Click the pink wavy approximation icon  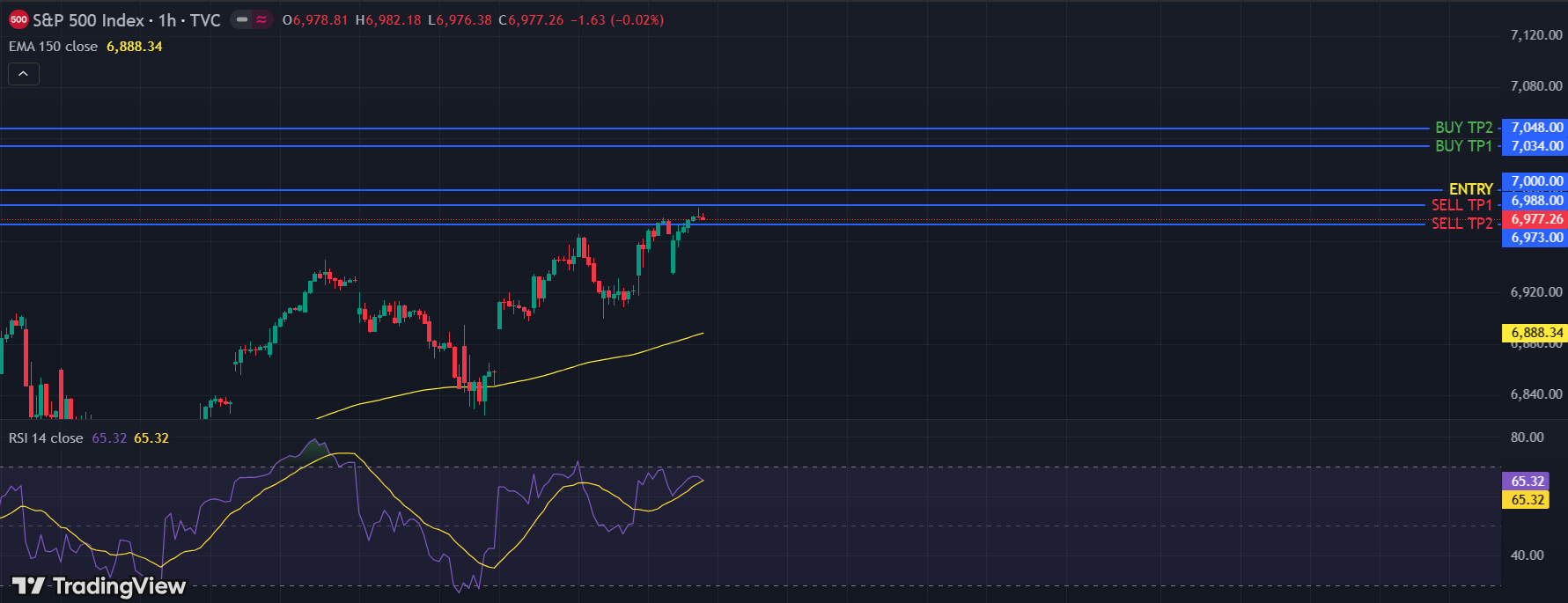[x=261, y=19]
